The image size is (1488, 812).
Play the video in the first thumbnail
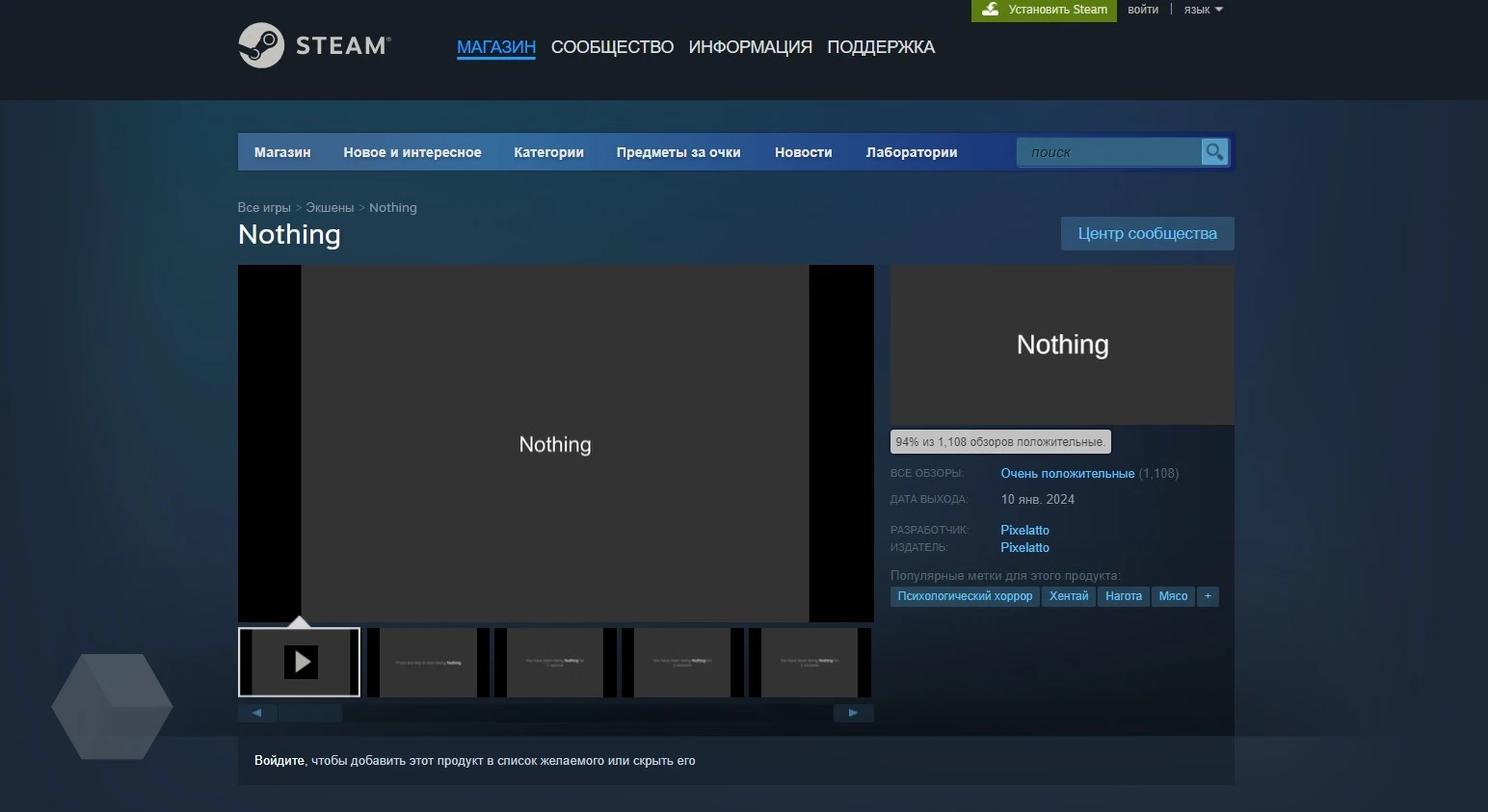(x=300, y=662)
